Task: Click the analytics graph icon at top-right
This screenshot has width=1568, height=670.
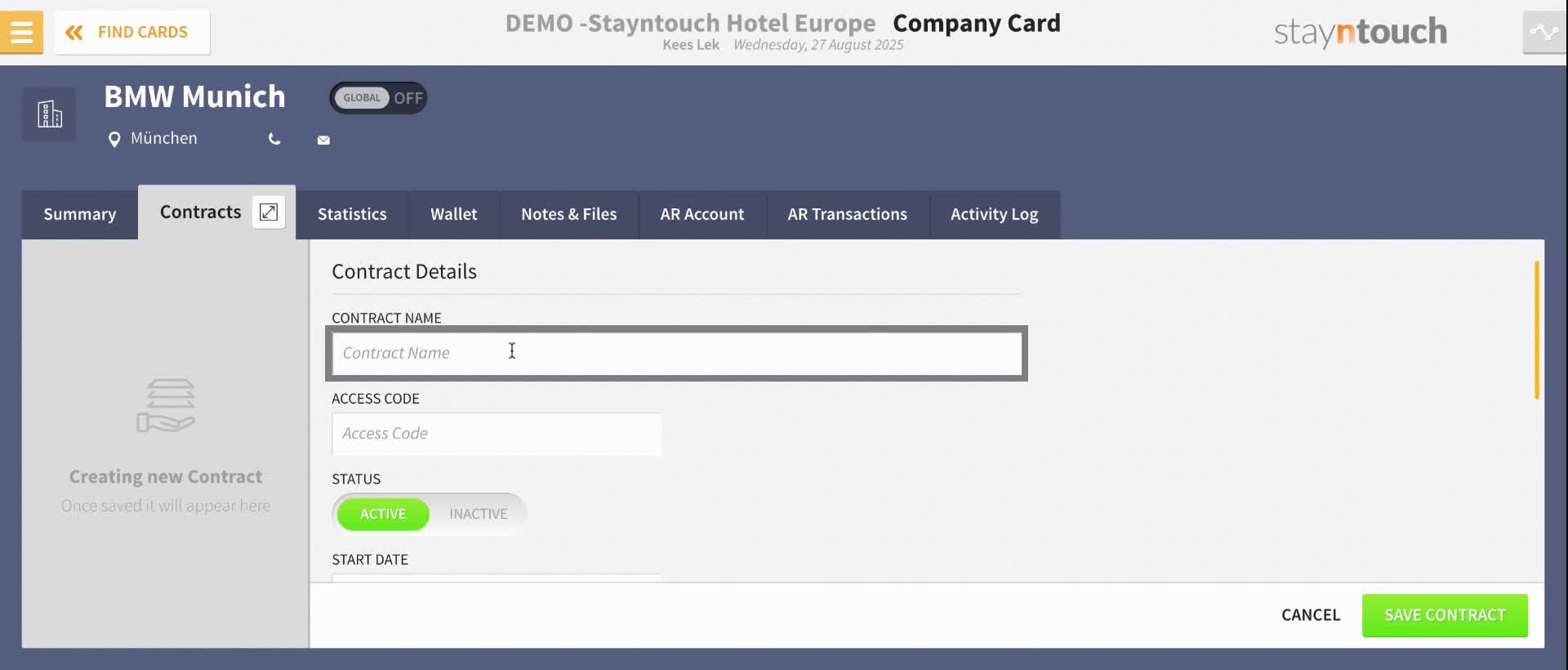Action: (1543, 33)
